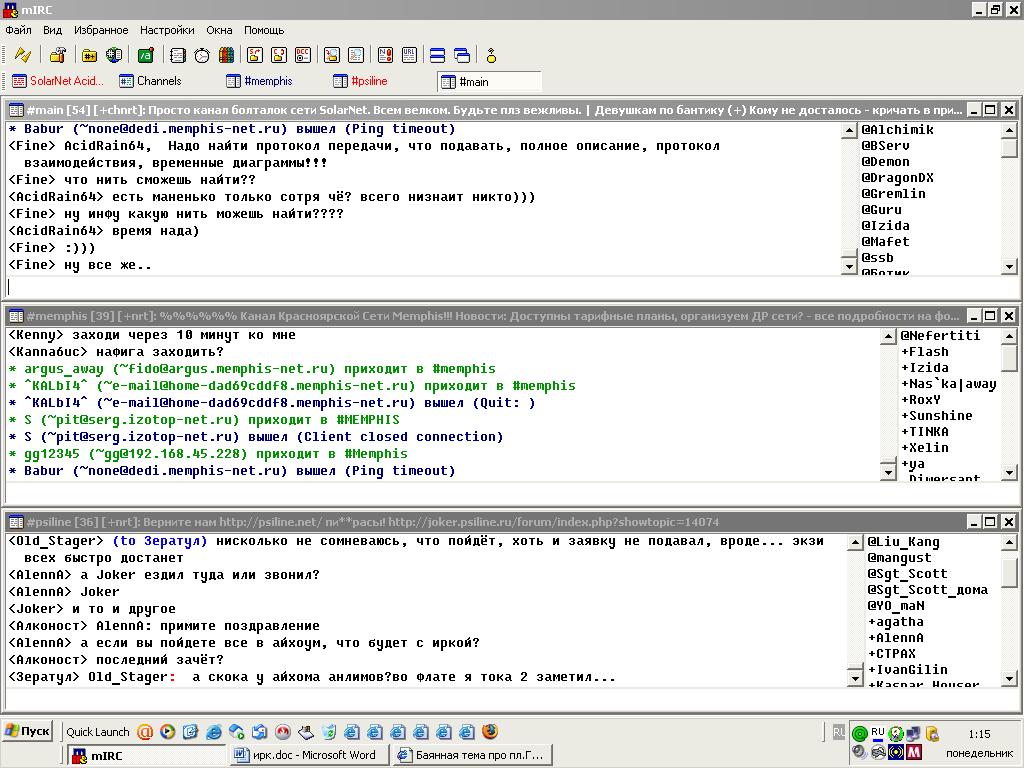Click the Timer clock toolbar icon
This screenshot has height=768, width=1024.
[202, 55]
